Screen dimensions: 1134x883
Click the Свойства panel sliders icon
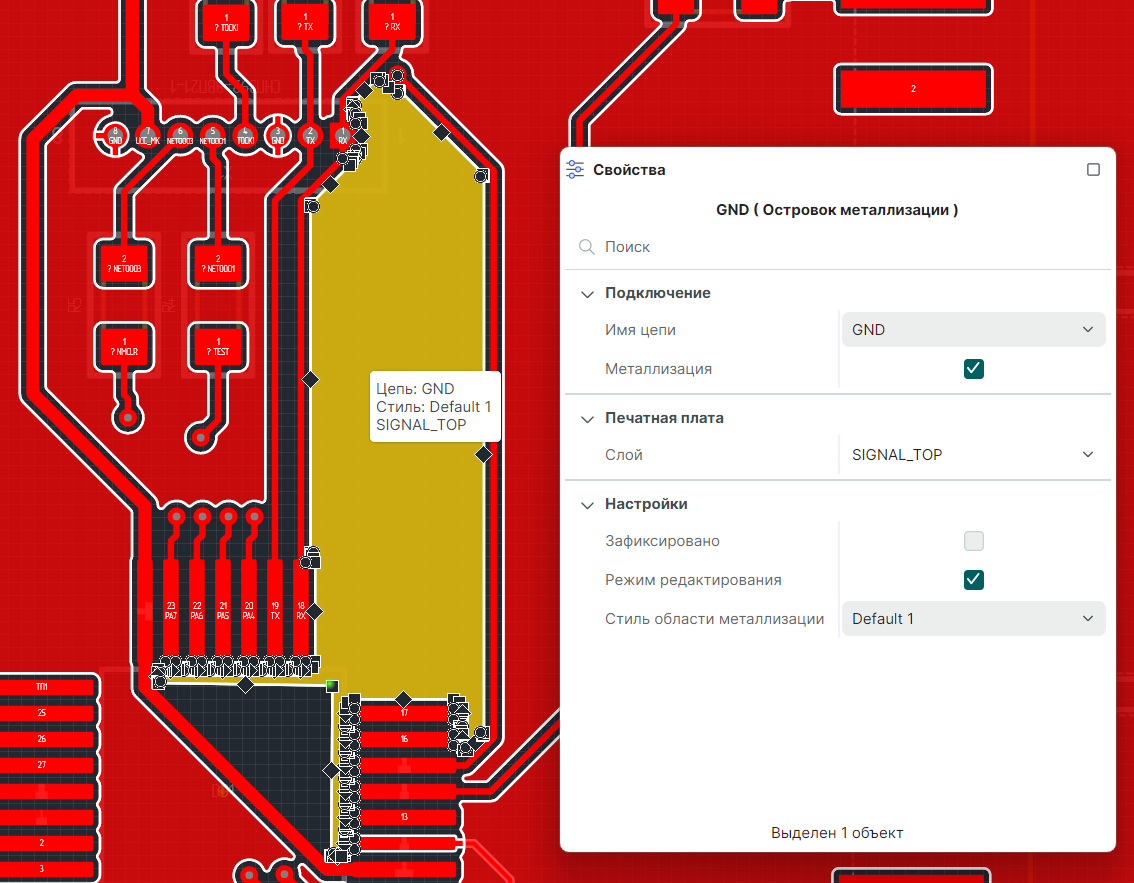(575, 170)
